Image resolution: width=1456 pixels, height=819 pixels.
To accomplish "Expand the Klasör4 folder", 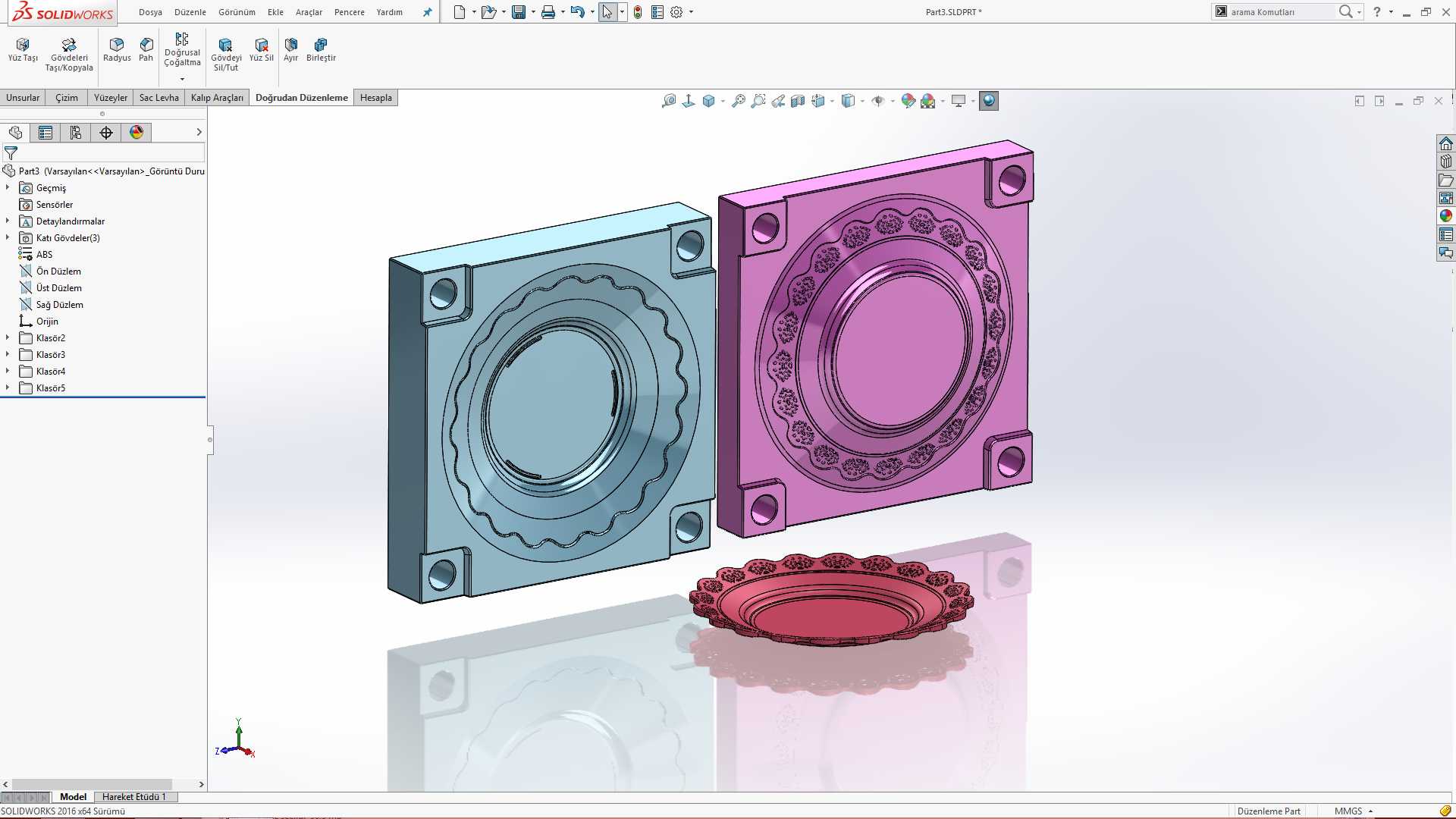I will (8, 371).
